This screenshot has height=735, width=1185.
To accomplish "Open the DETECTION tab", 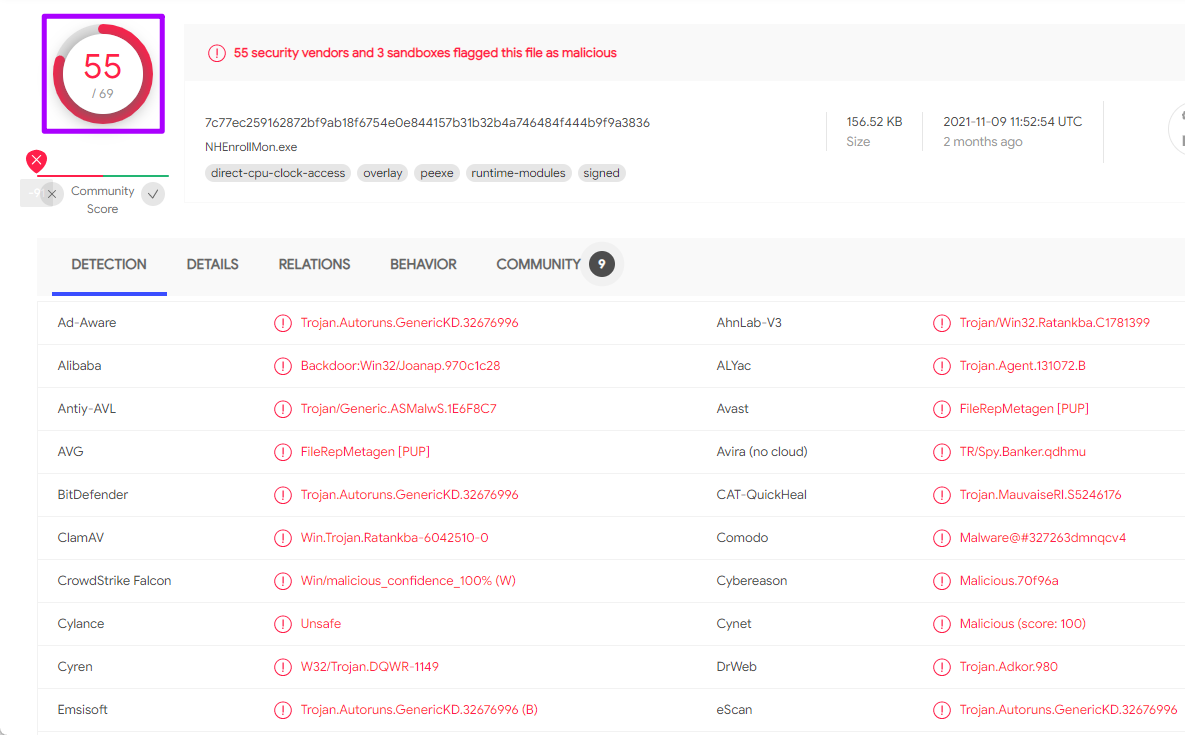I will (x=109, y=264).
